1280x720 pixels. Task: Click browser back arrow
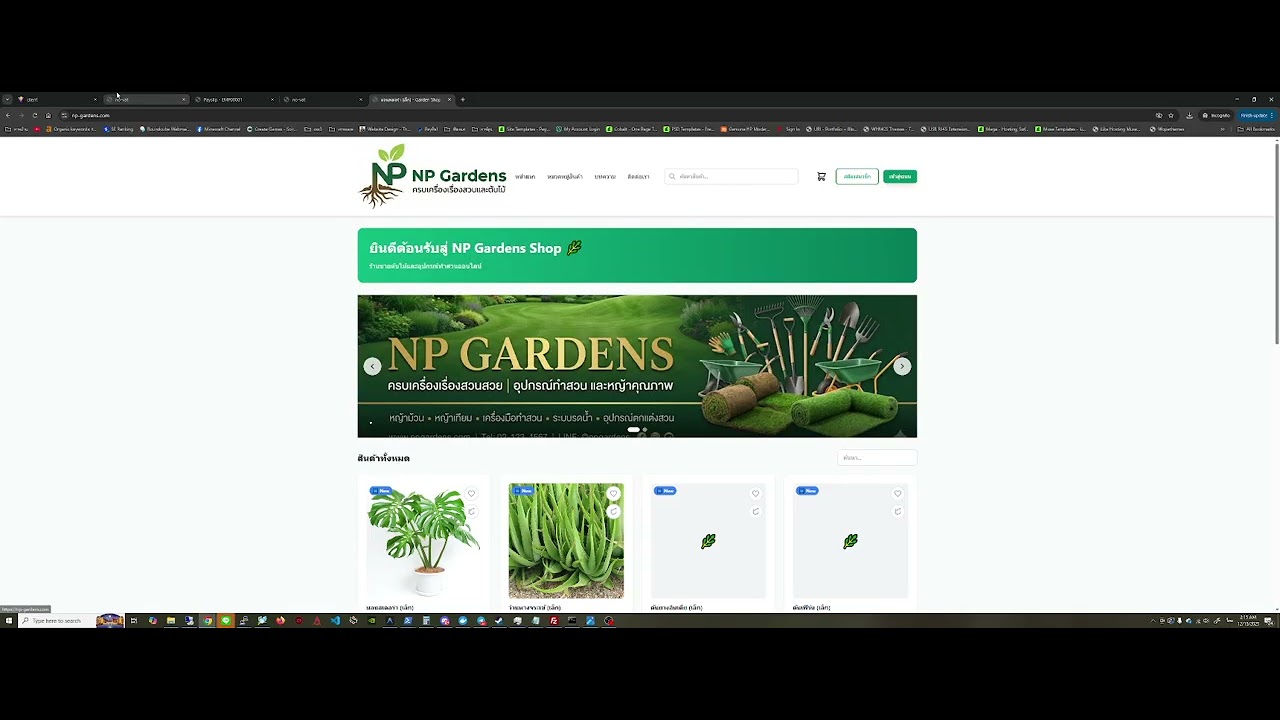(x=8, y=115)
